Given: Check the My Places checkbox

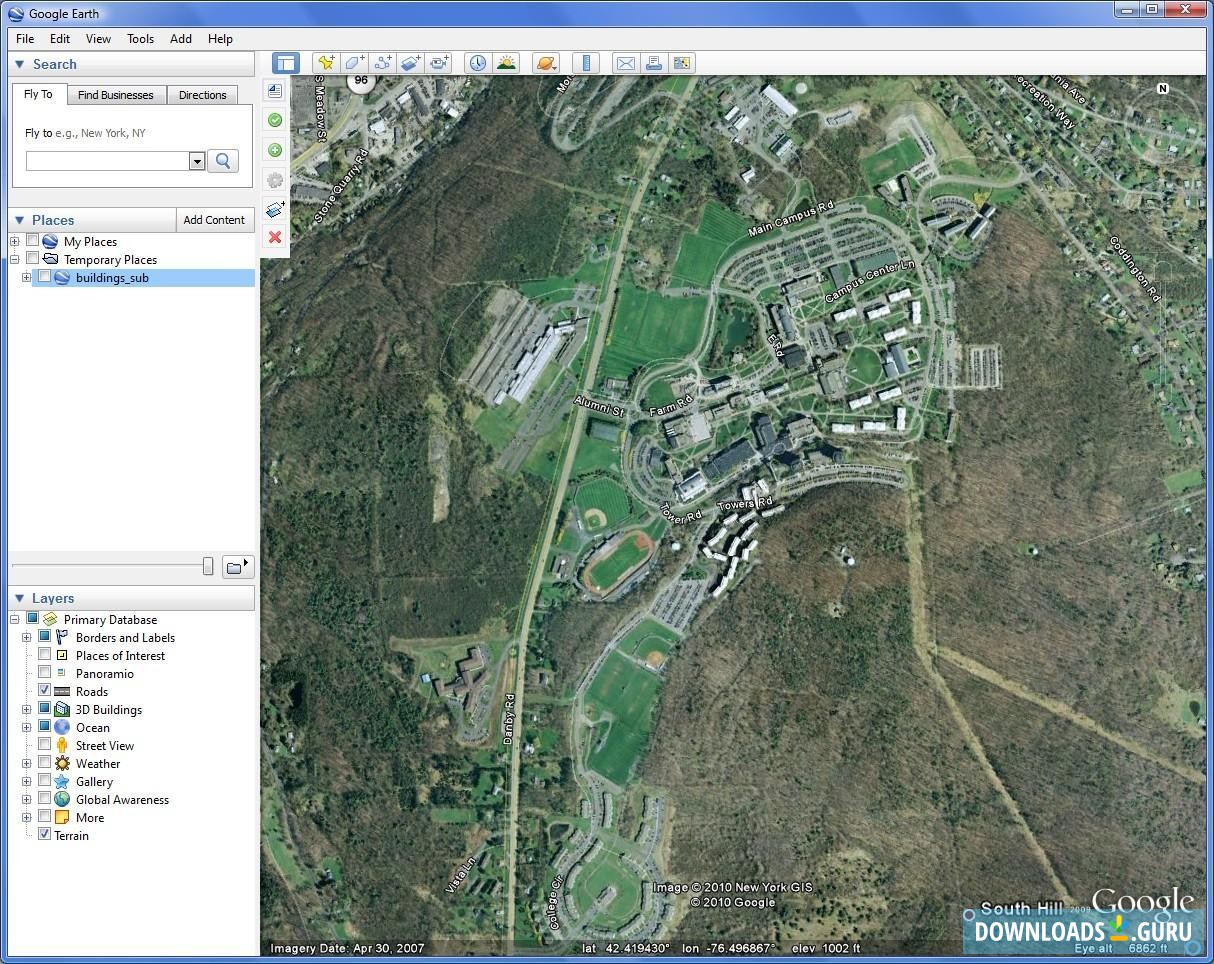Looking at the screenshot, I should [x=33, y=241].
